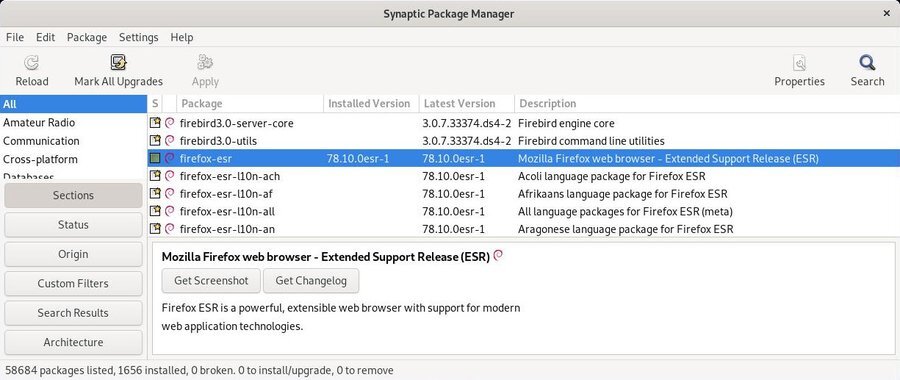This screenshot has height=380, width=900.
Task: Click the status bar packages listed text
Action: coord(199,370)
